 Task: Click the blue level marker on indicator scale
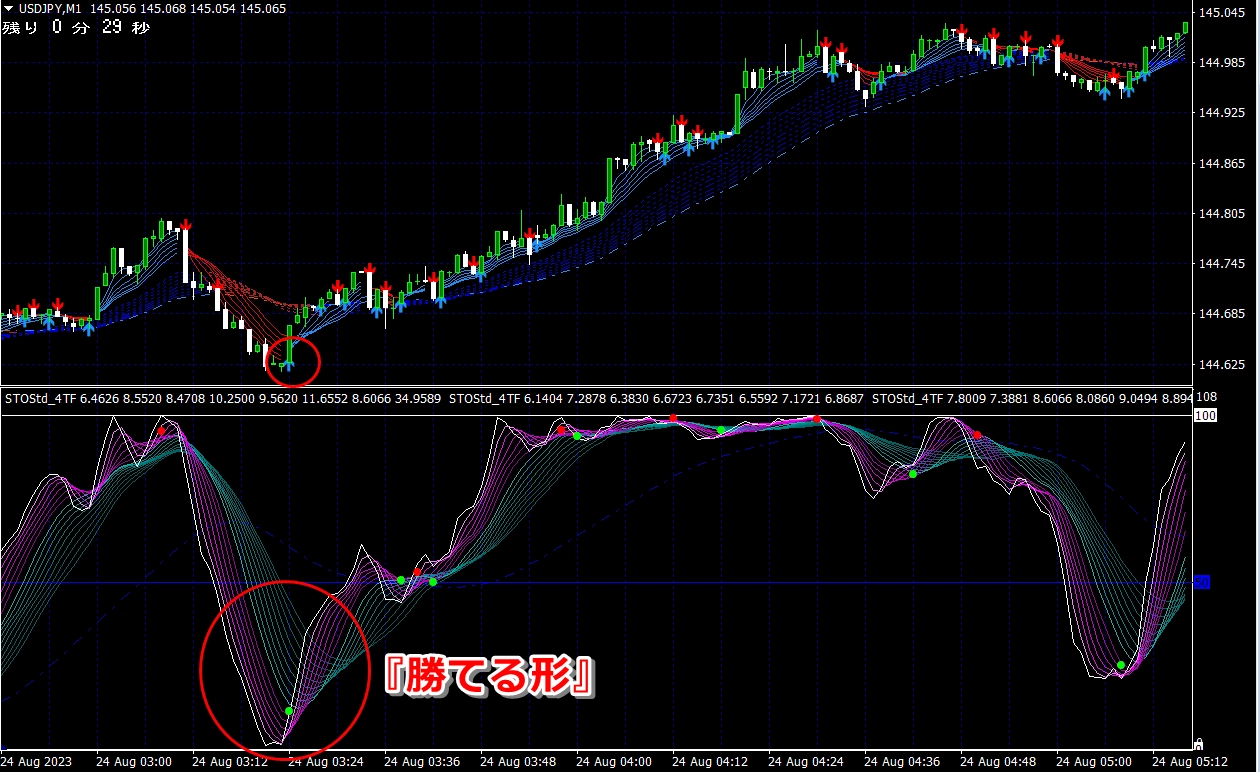click(x=1202, y=582)
